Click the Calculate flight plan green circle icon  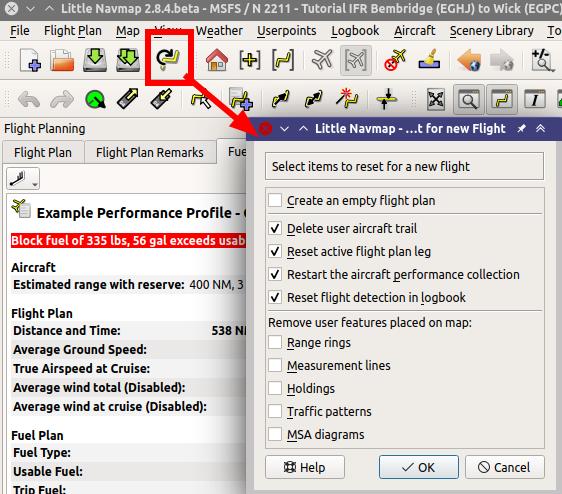pos(95,99)
